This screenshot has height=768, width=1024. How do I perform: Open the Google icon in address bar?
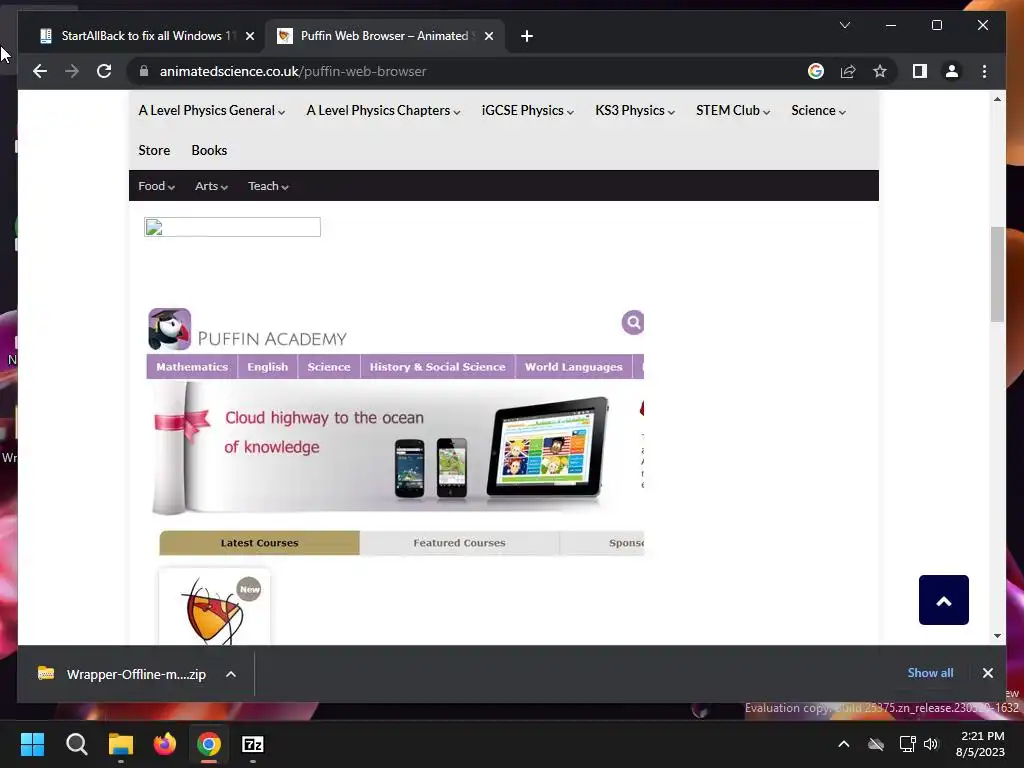click(816, 71)
